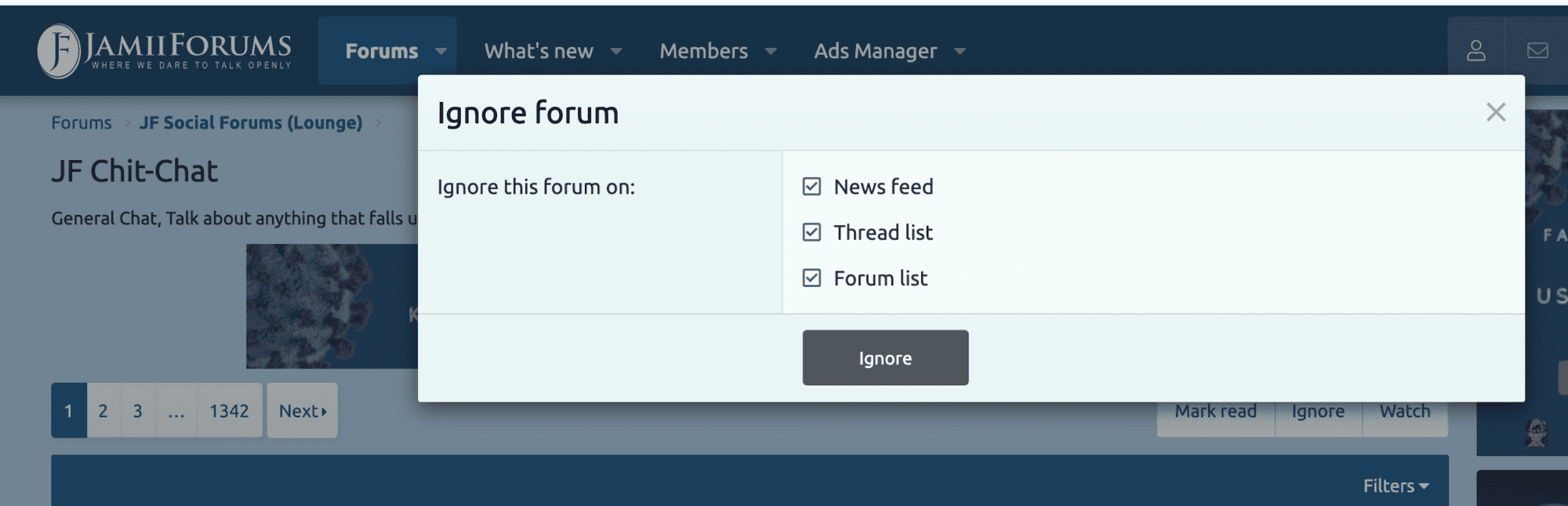Viewport: 1568px width, 506px height.
Task: Expand the Ads Manager dropdown arrow
Action: click(x=960, y=51)
